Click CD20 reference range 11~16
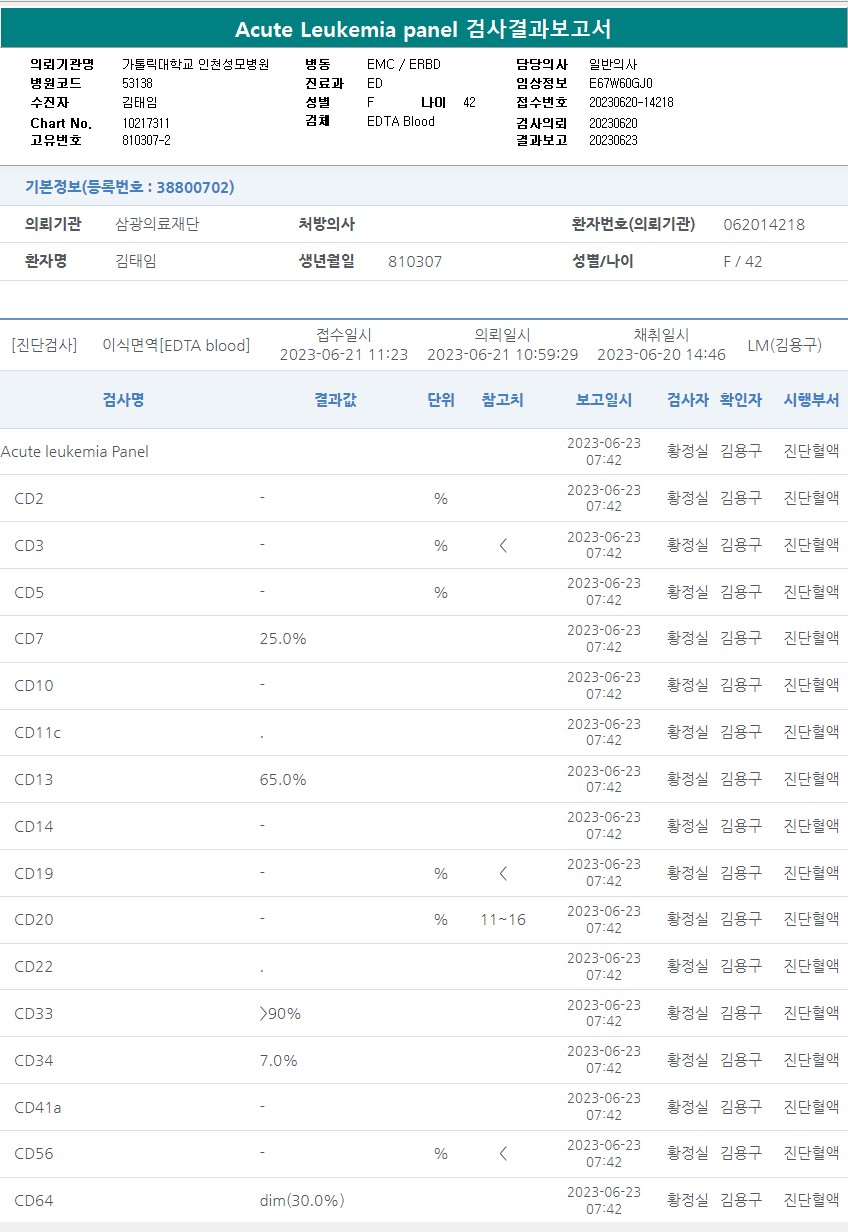 coord(503,920)
